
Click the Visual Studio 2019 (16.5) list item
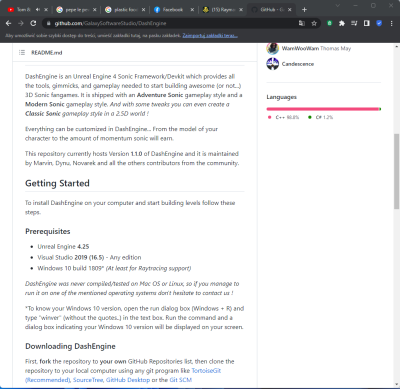pyautogui.click(x=89, y=257)
